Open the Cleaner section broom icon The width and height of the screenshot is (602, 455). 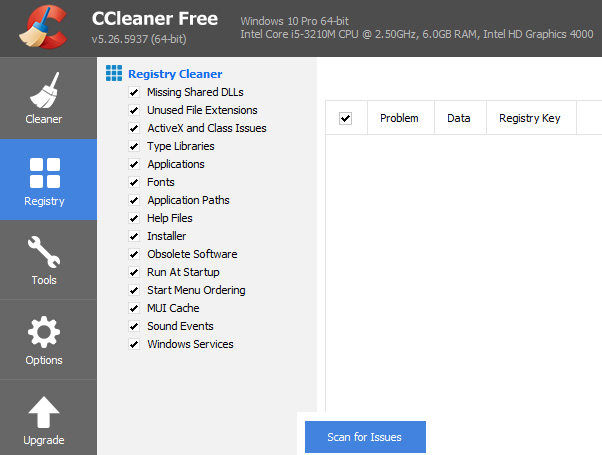[44, 91]
